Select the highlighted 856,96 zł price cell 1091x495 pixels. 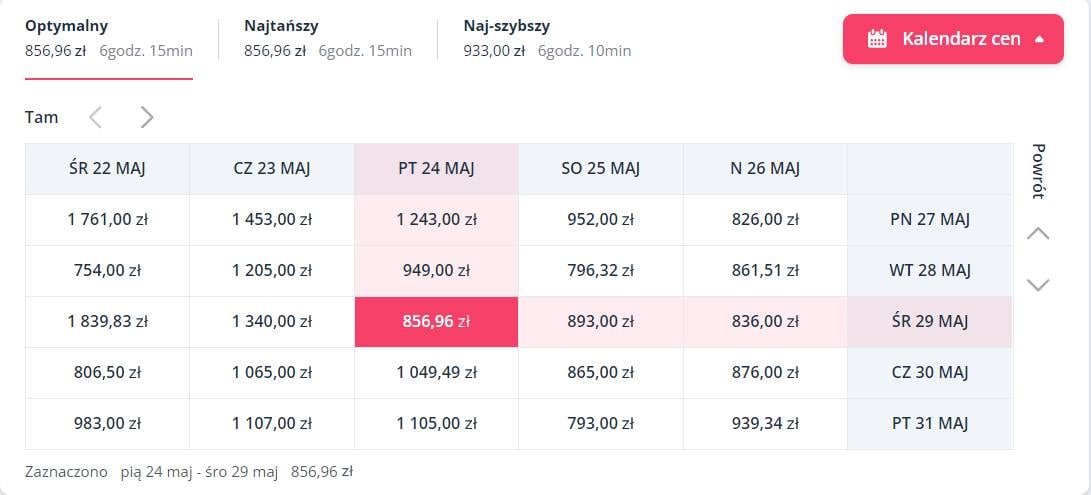pos(436,322)
